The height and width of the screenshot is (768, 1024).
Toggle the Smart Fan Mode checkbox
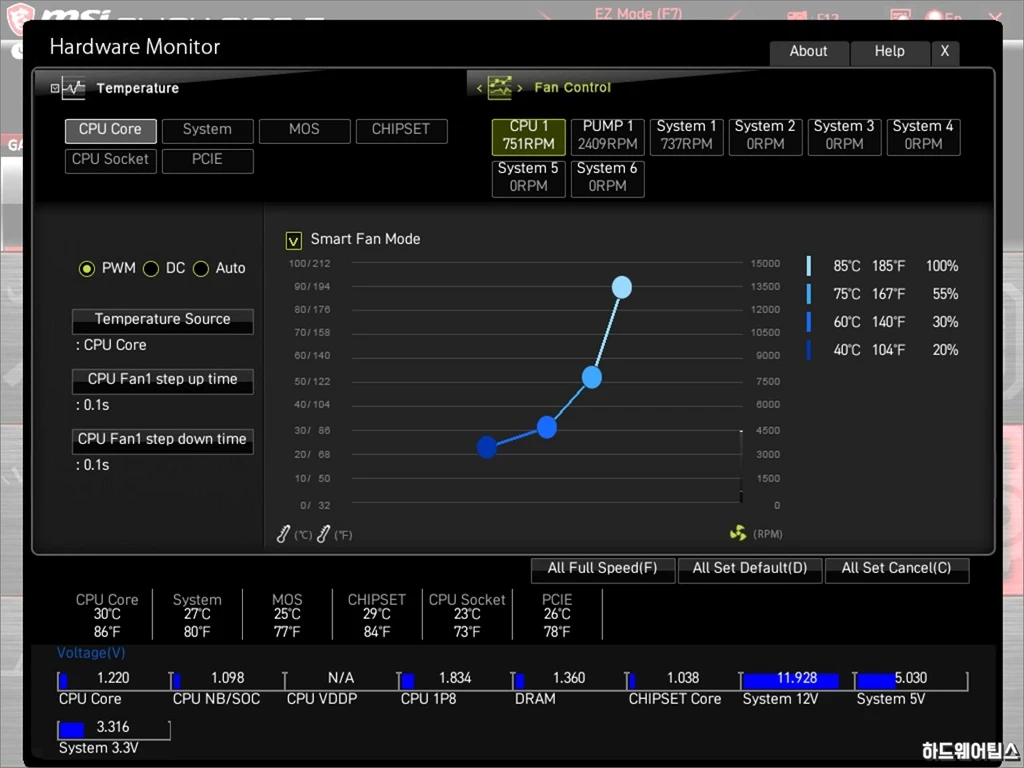tap(294, 241)
